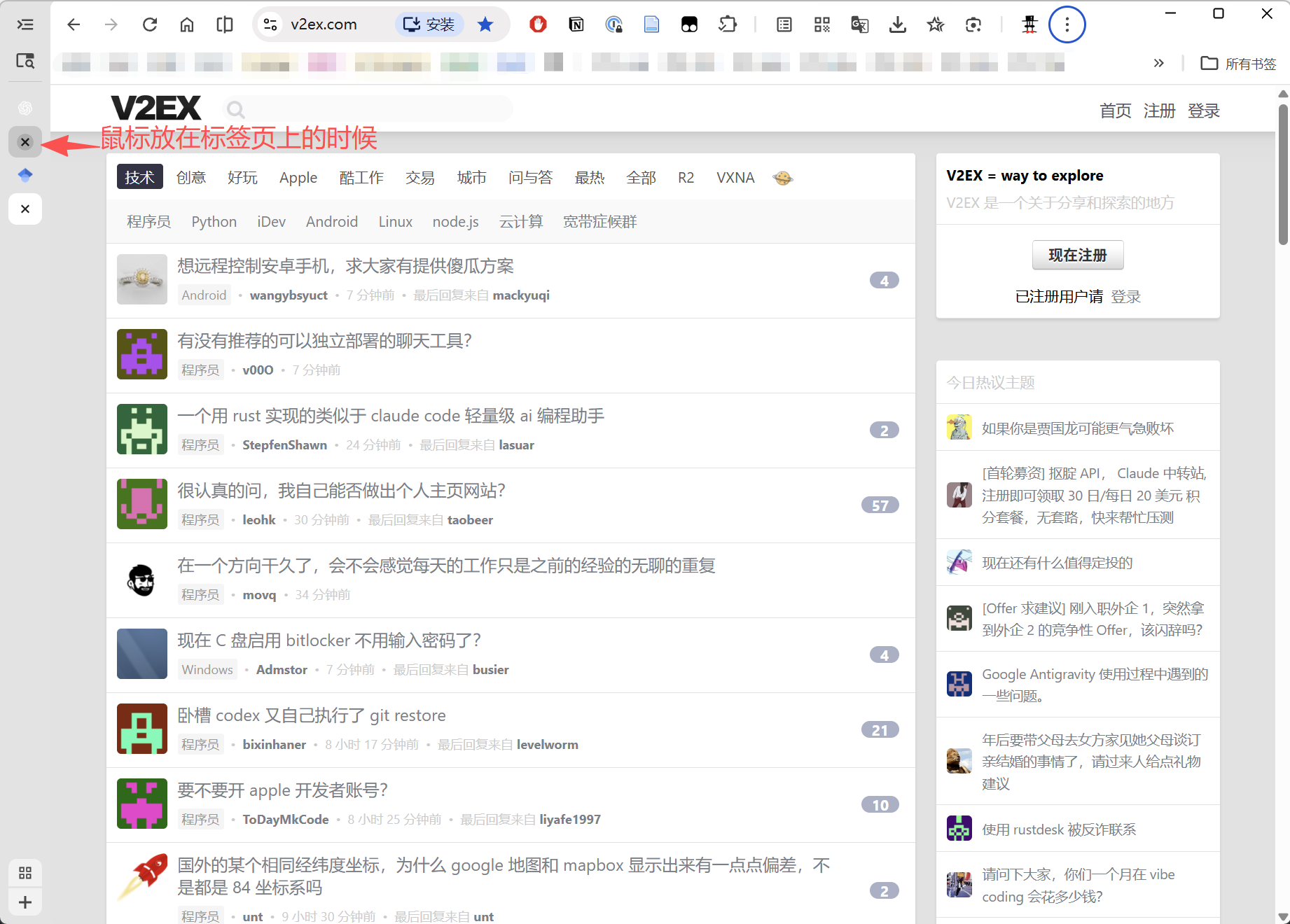Toggle the blue bookmark star

(485, 25)
